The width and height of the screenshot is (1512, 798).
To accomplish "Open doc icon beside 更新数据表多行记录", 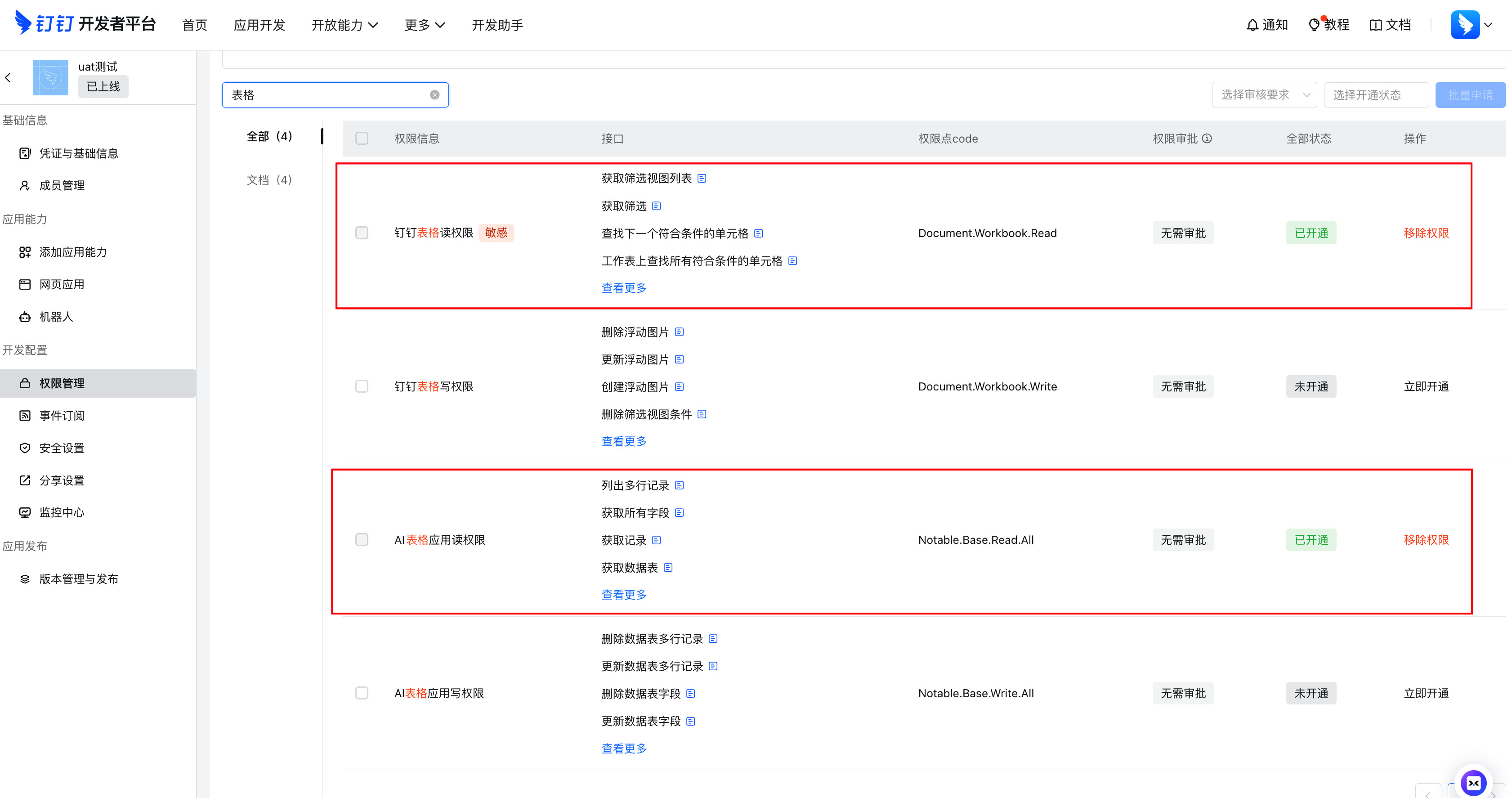I will [x=714, y=667].
